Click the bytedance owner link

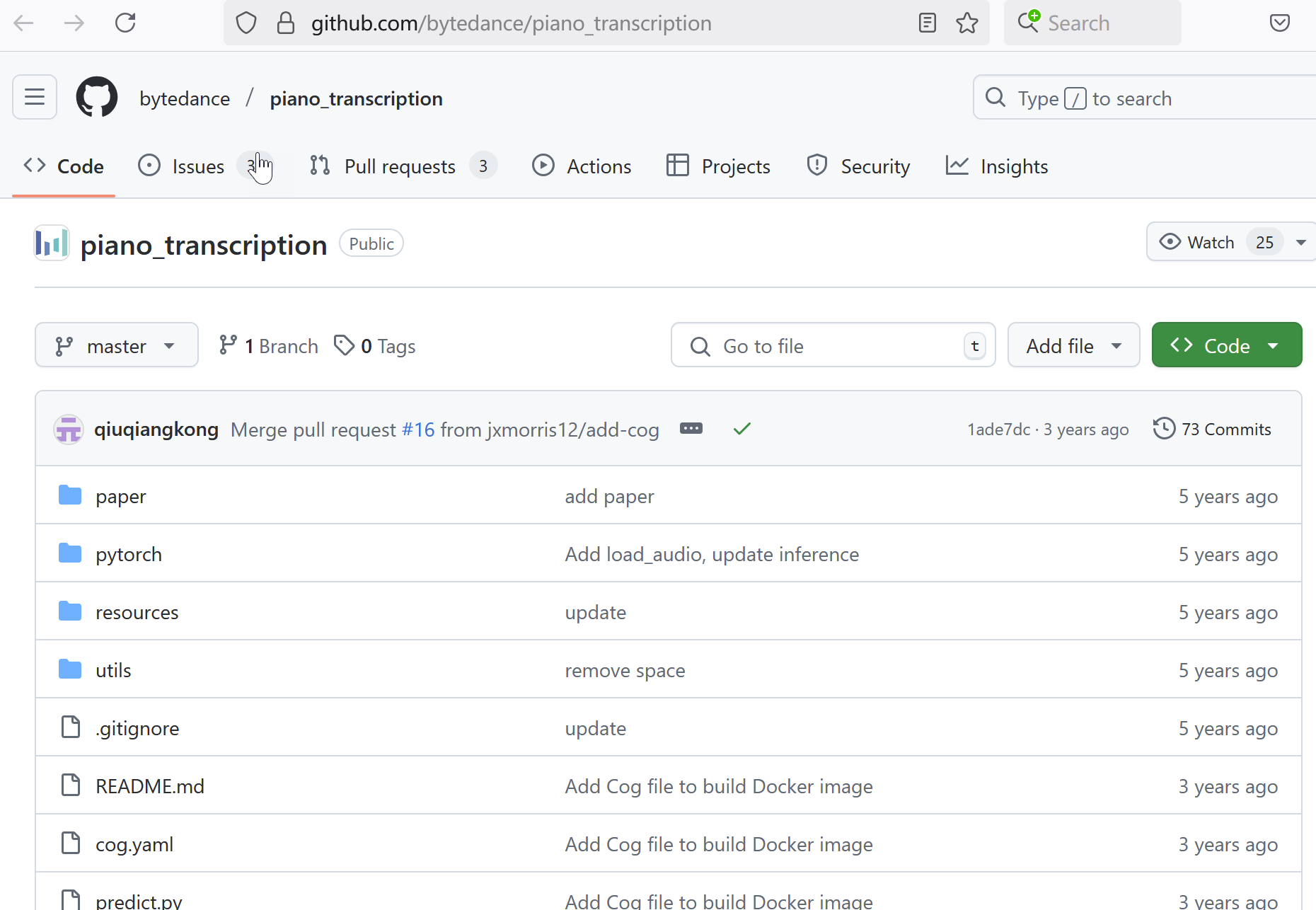185,98
